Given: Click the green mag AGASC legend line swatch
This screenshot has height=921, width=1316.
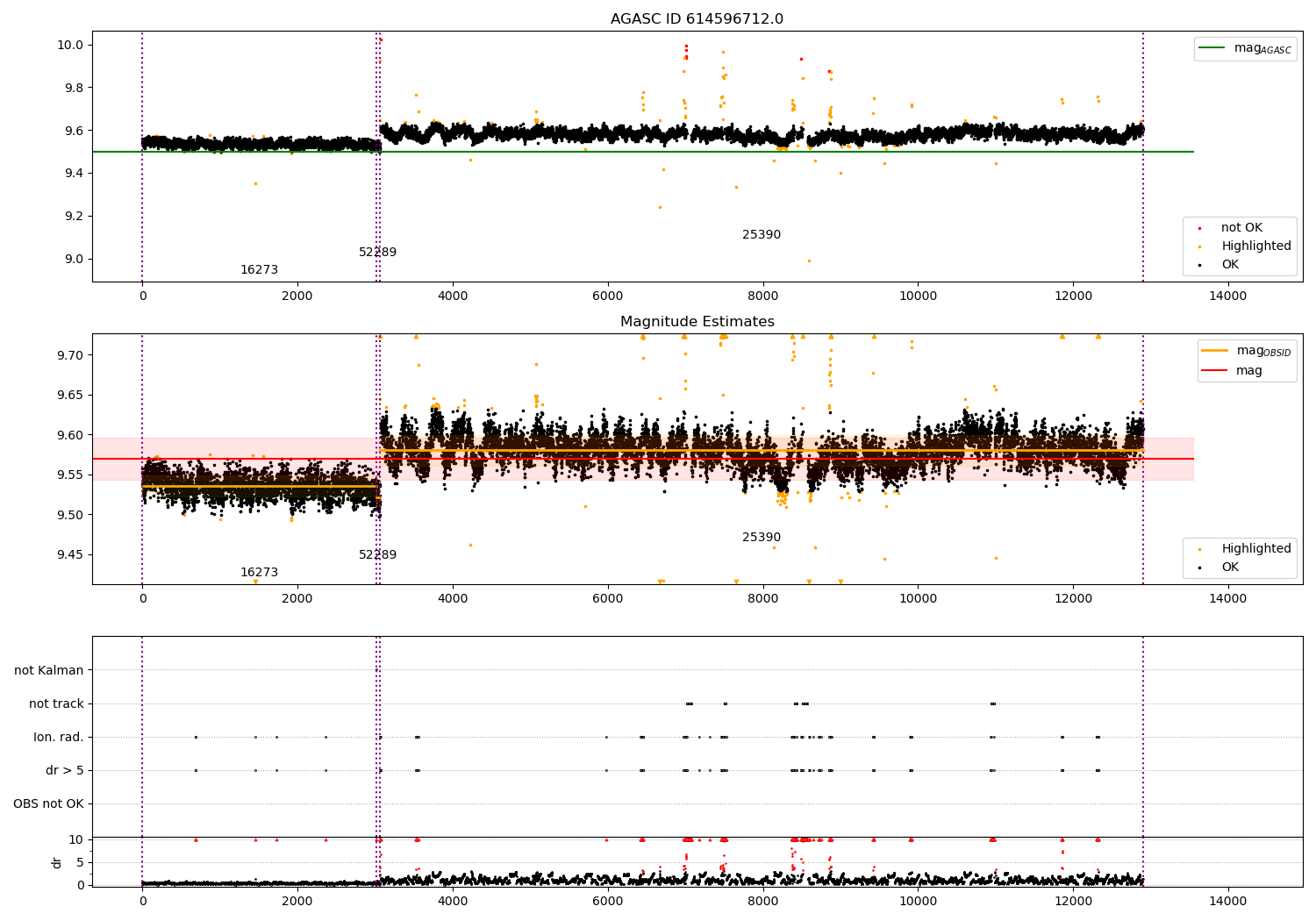Looking at the screenshot, I should (1212, 48).
